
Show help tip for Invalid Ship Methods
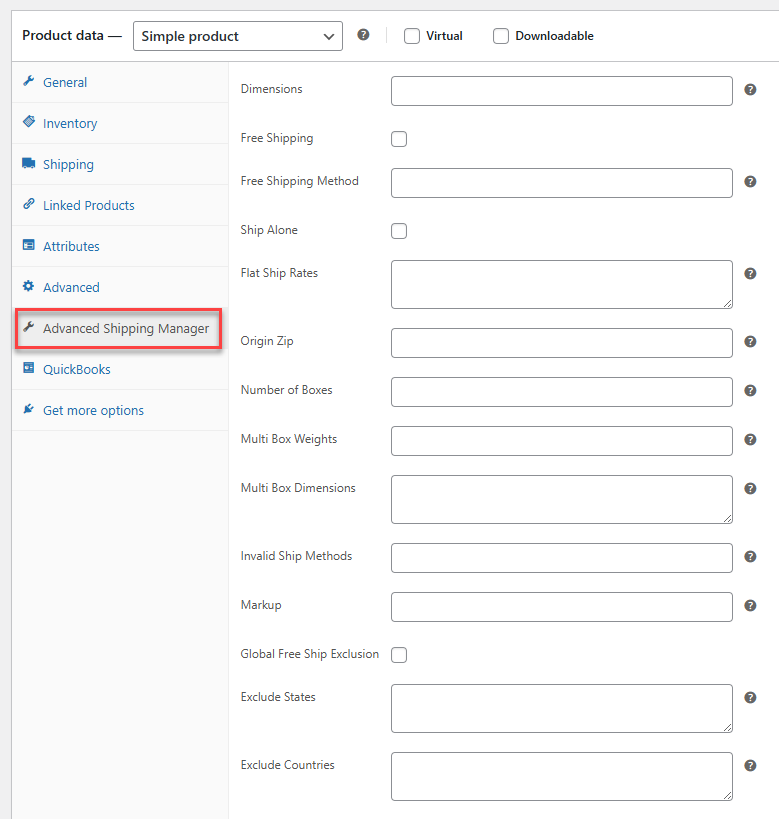750,557
